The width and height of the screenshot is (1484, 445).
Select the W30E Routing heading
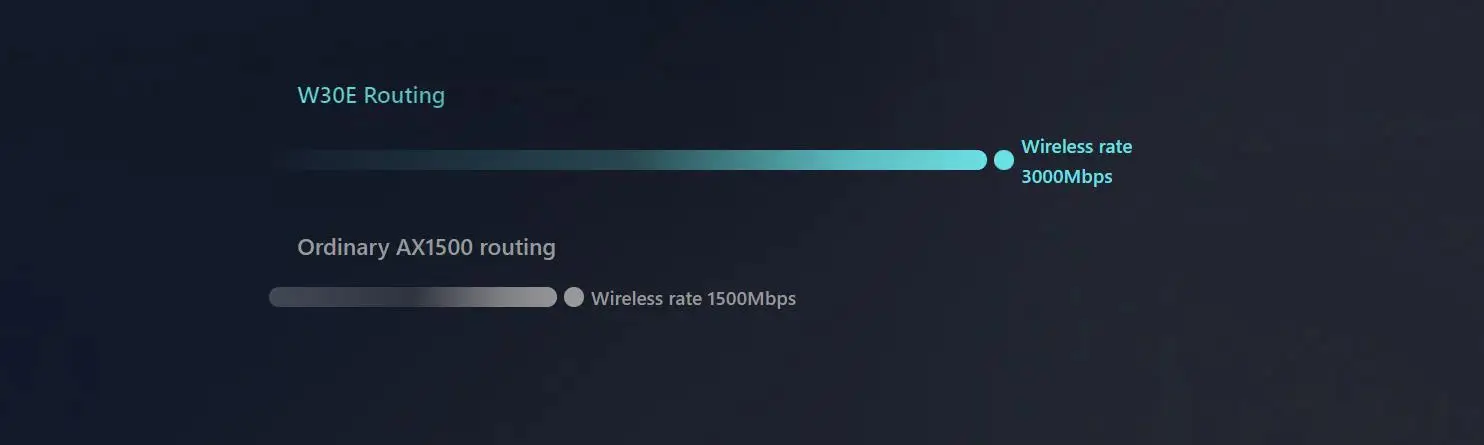click(x=371, y=96)
